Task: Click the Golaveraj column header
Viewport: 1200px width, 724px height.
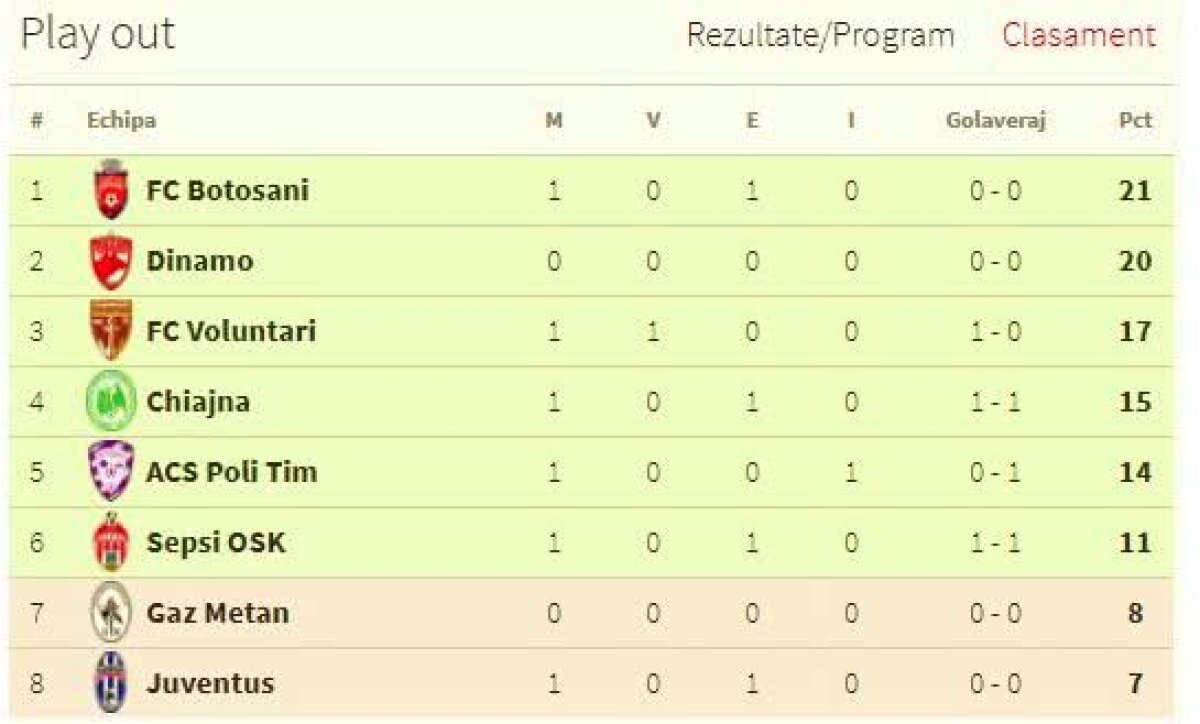Action: pos(995,121)
